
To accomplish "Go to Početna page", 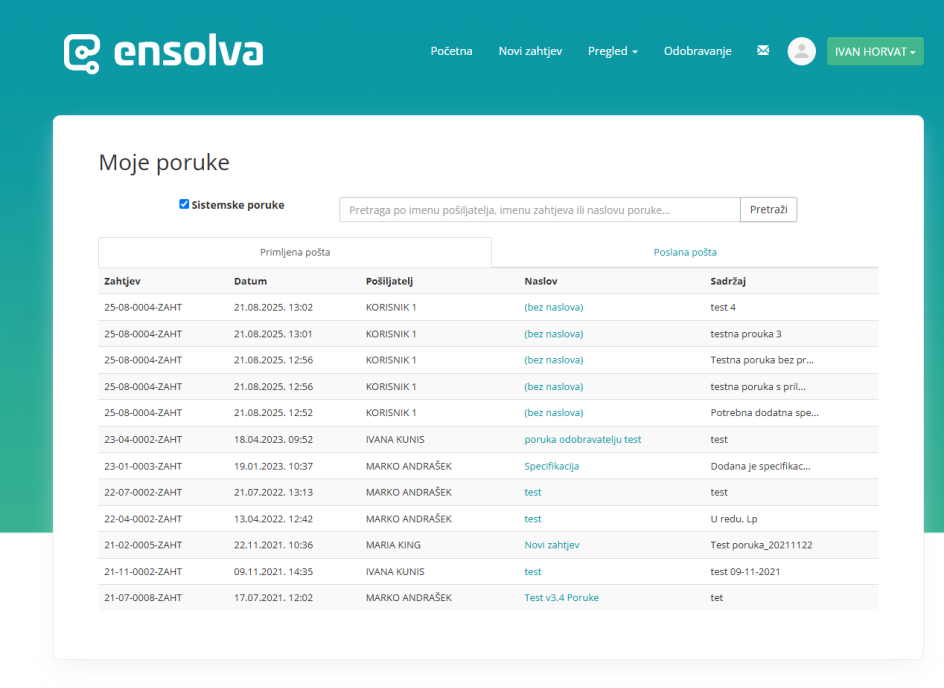I will click(x=451, y=51).
